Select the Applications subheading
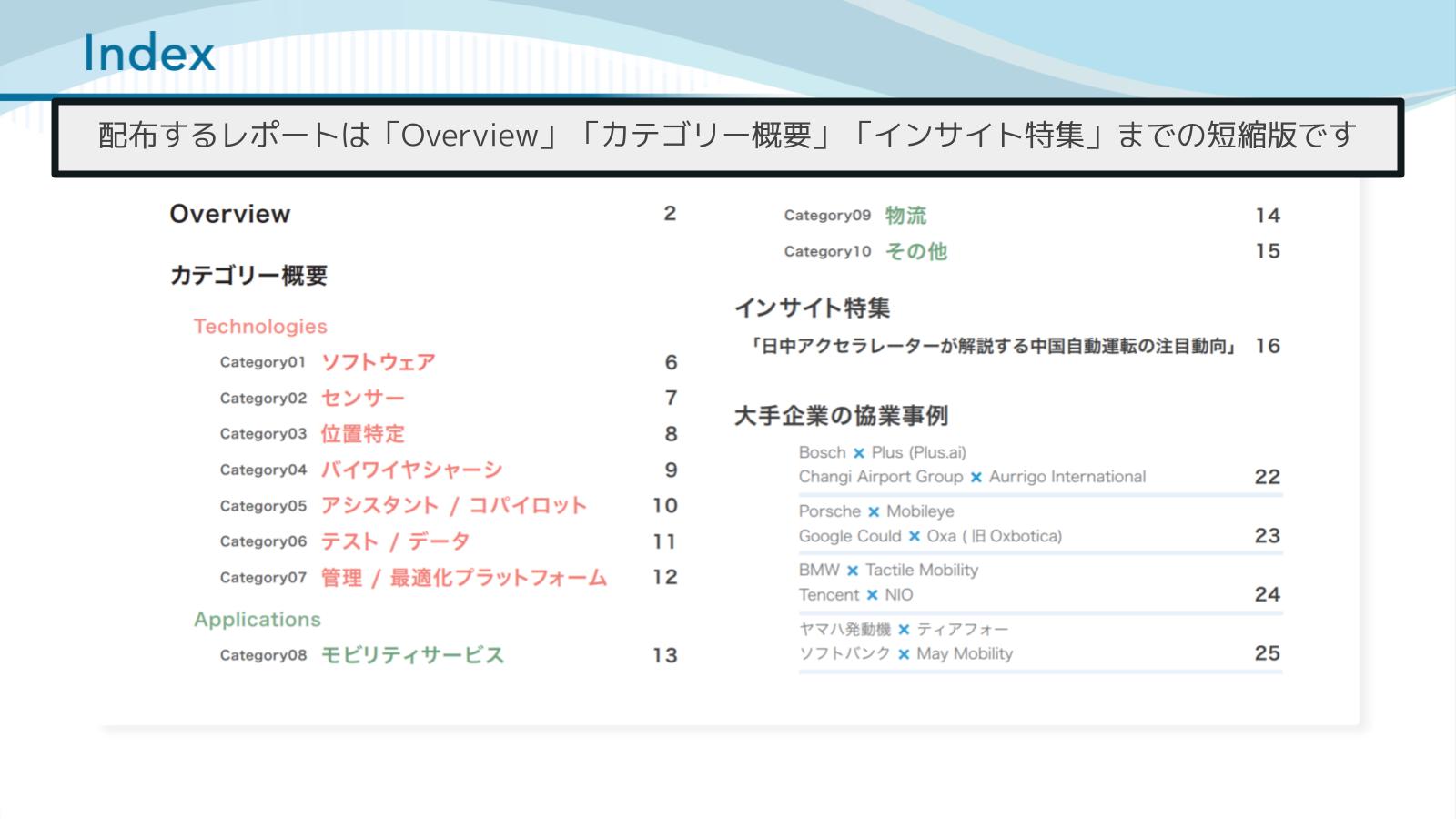The width and height of the screenshot is (1456, 819). coord(258,619)
